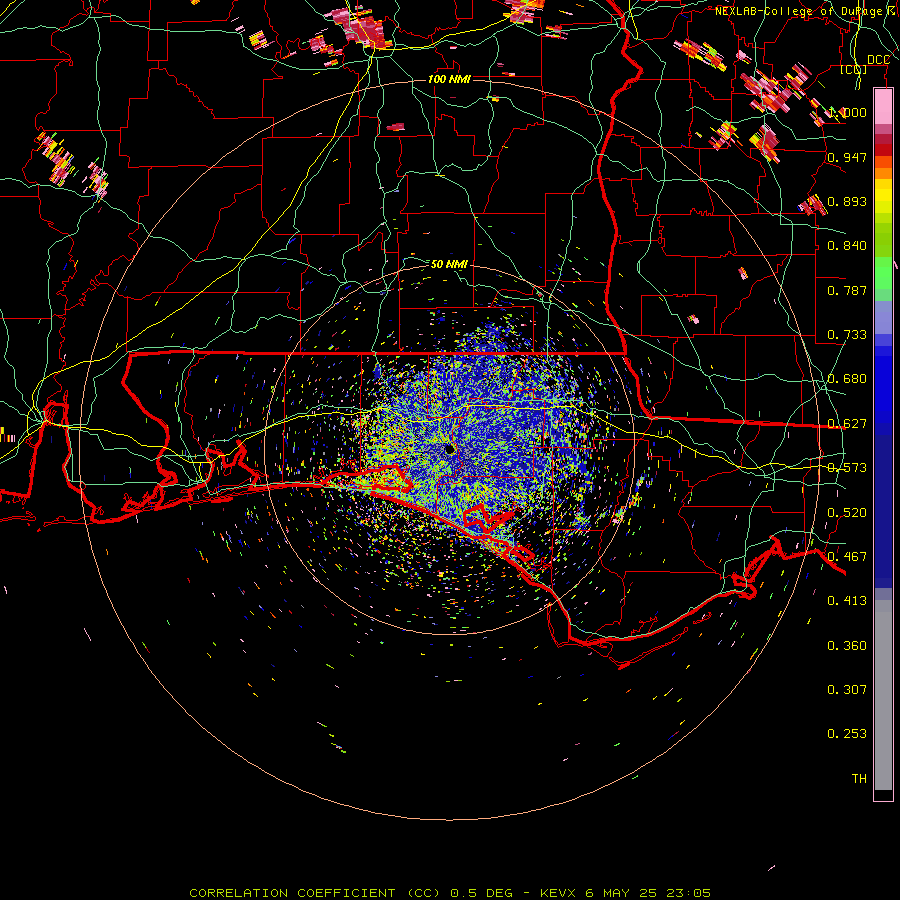Select the 0.680 legend value
900x900 pixels.
(x=847, y=379)
